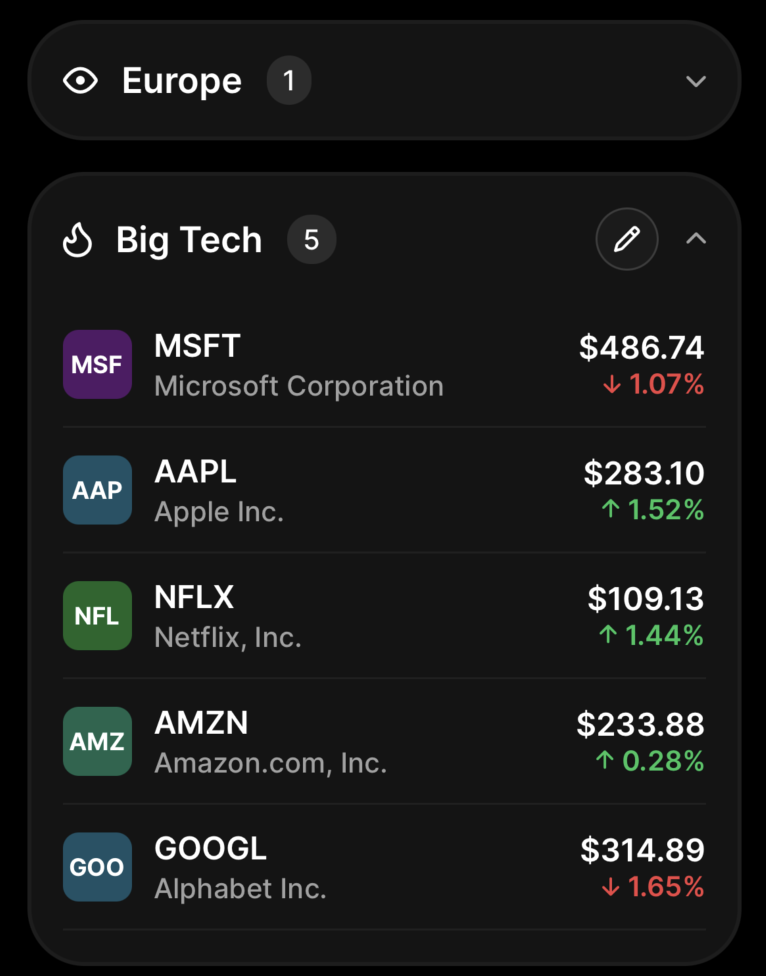Click the AAP stock logo badge
The height and width of the screenshot is (976, 766).
tap(97, 490)
